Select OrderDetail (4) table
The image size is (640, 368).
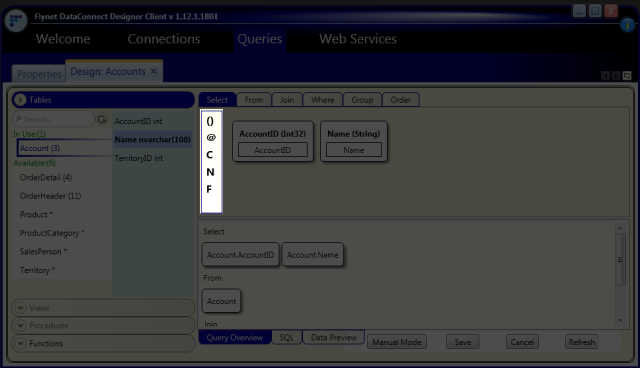pyautogui.click(x=46, y=177)
